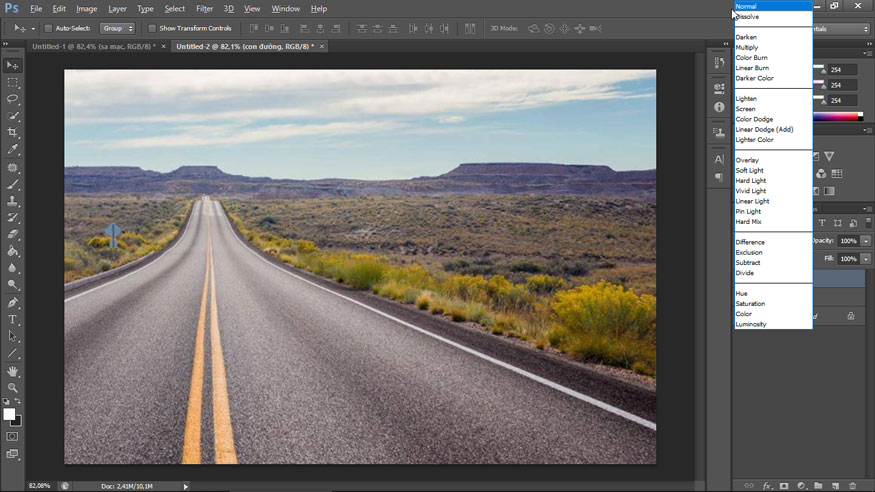Select the History Brush tool
This screenshot has width=875, height=492.
click(12, 218)
